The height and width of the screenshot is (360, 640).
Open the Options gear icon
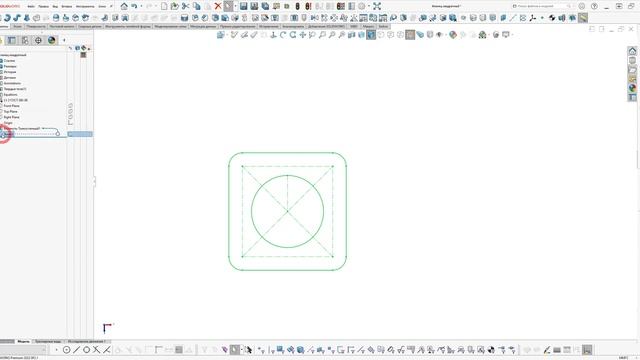pyautogui.click(x=362, y=6)
